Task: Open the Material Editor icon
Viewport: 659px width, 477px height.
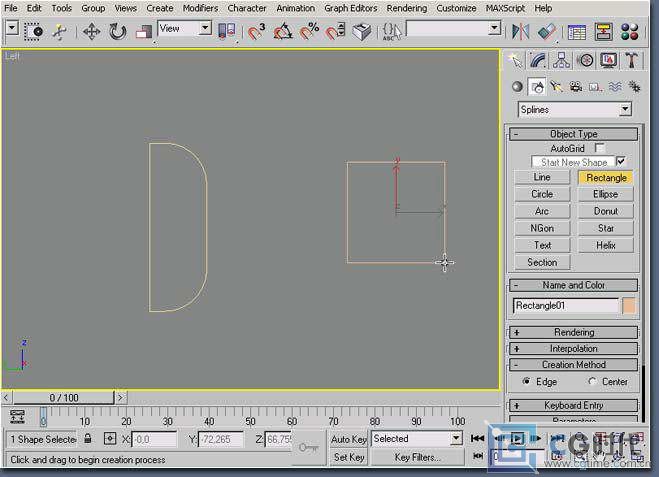Action: 630,32
